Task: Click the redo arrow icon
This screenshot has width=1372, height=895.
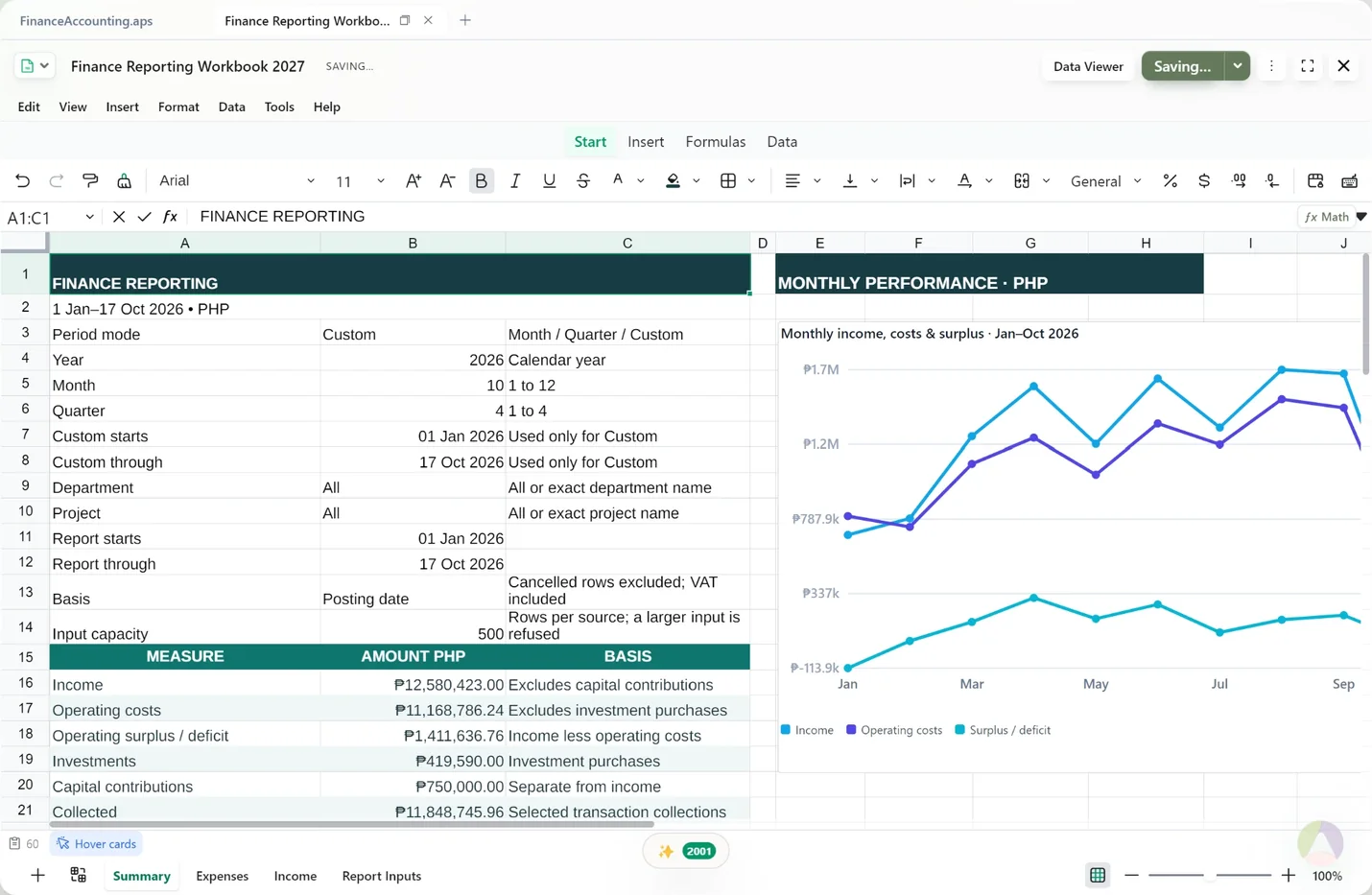Action: 57,180
